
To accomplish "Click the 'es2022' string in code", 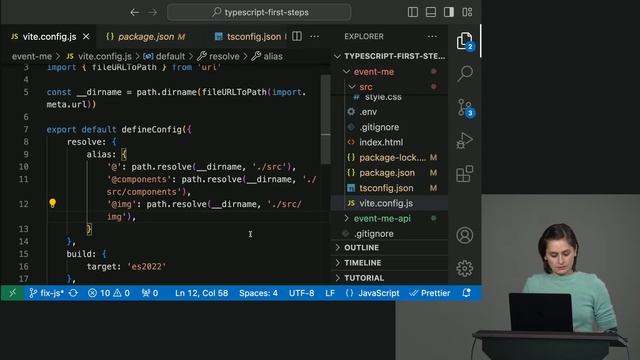I will [147, 267].
